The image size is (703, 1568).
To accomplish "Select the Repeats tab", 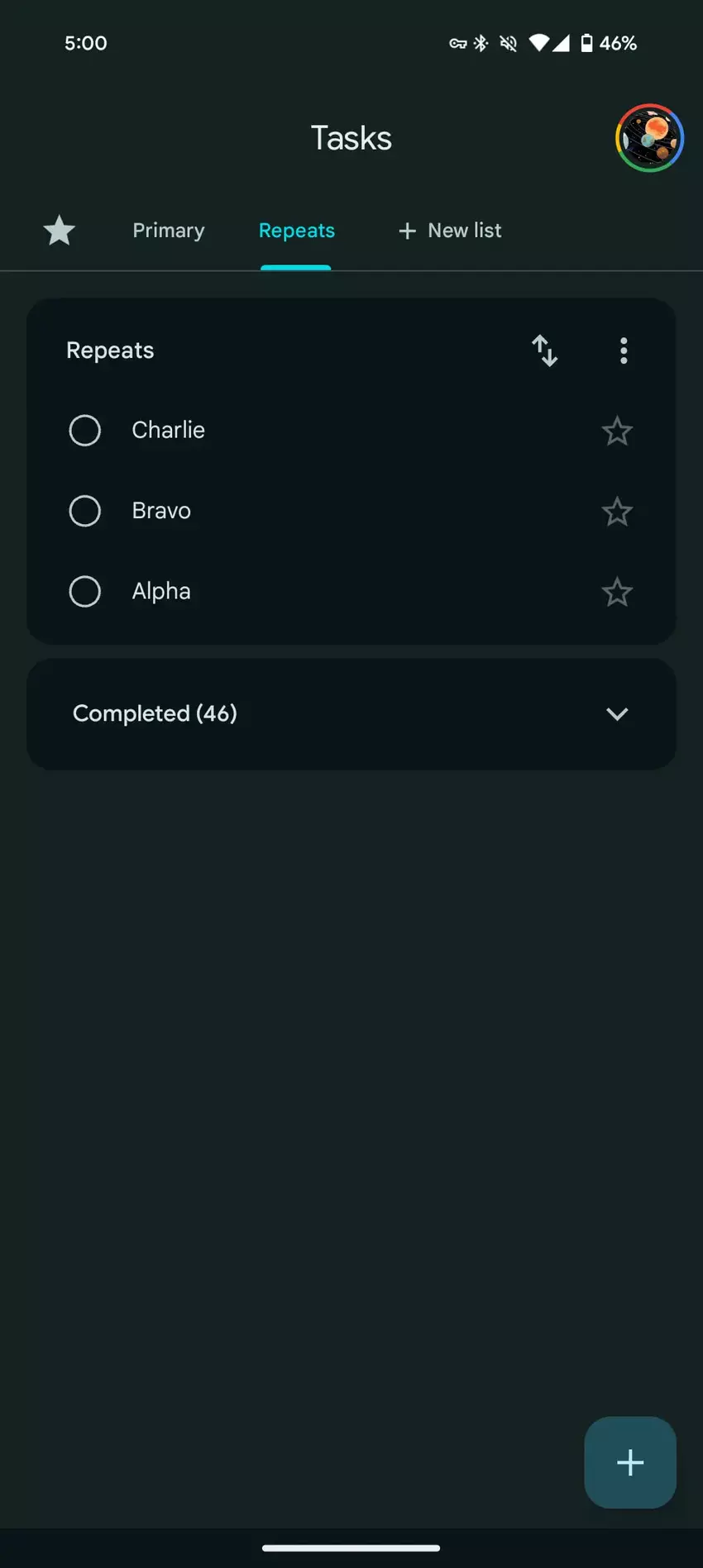I will coord(296,231).
